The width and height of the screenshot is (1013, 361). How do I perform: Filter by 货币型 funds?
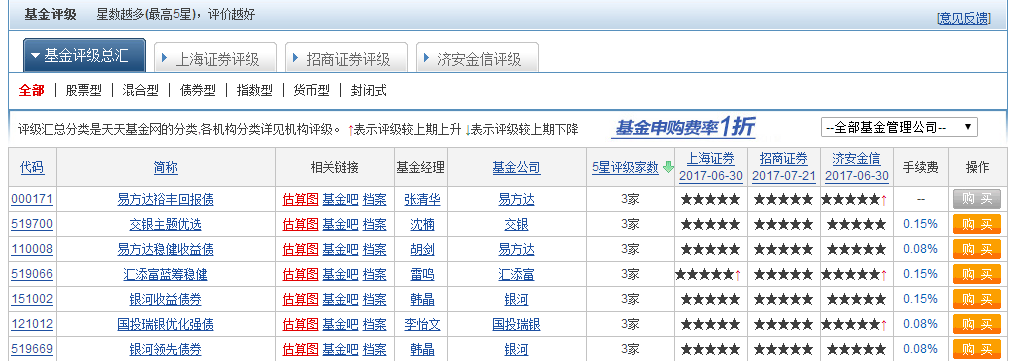[x=311, y=90]
